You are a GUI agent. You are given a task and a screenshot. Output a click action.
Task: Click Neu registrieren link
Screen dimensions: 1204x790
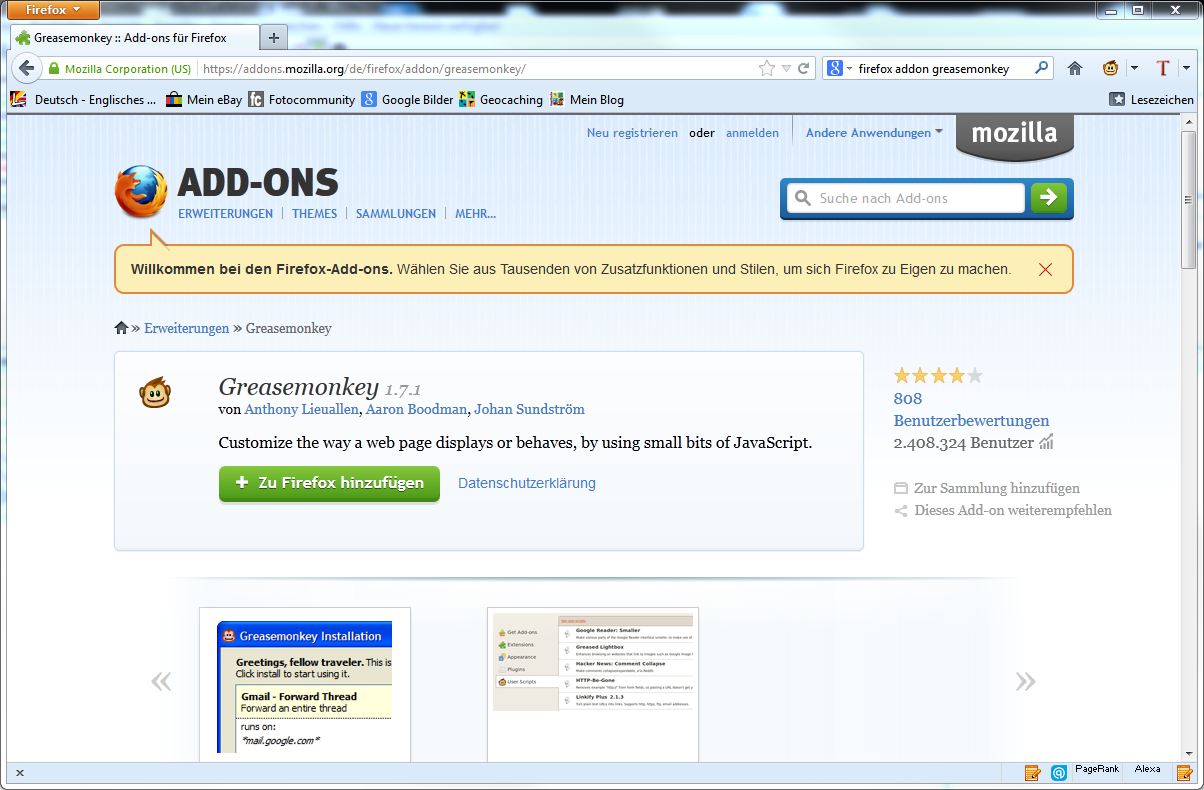tap(632, 132)
